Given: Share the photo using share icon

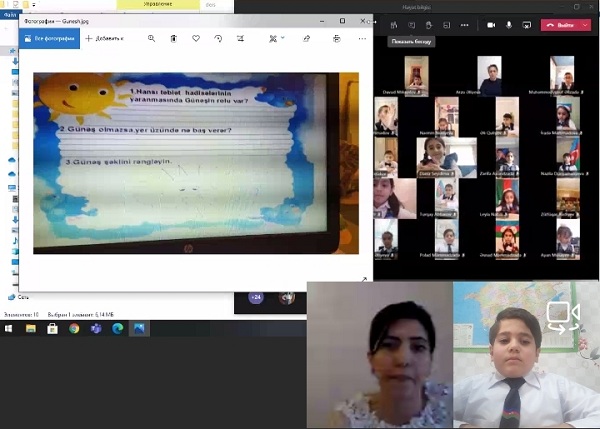Looking at the screenshot, I should coord(307,39).
